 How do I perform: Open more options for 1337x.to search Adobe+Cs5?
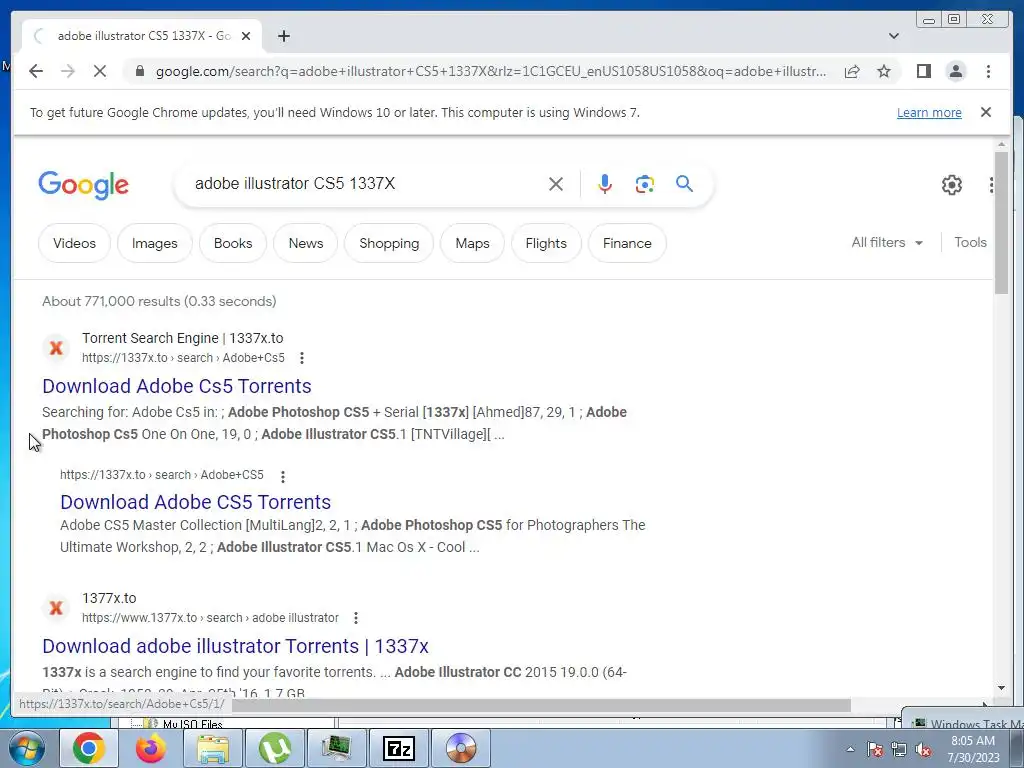[301, 358]
